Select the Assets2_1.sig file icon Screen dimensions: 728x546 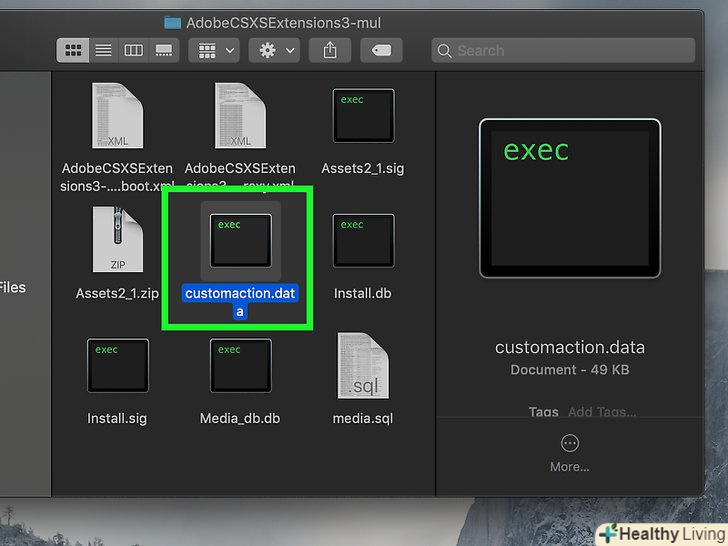click(364, 116)
